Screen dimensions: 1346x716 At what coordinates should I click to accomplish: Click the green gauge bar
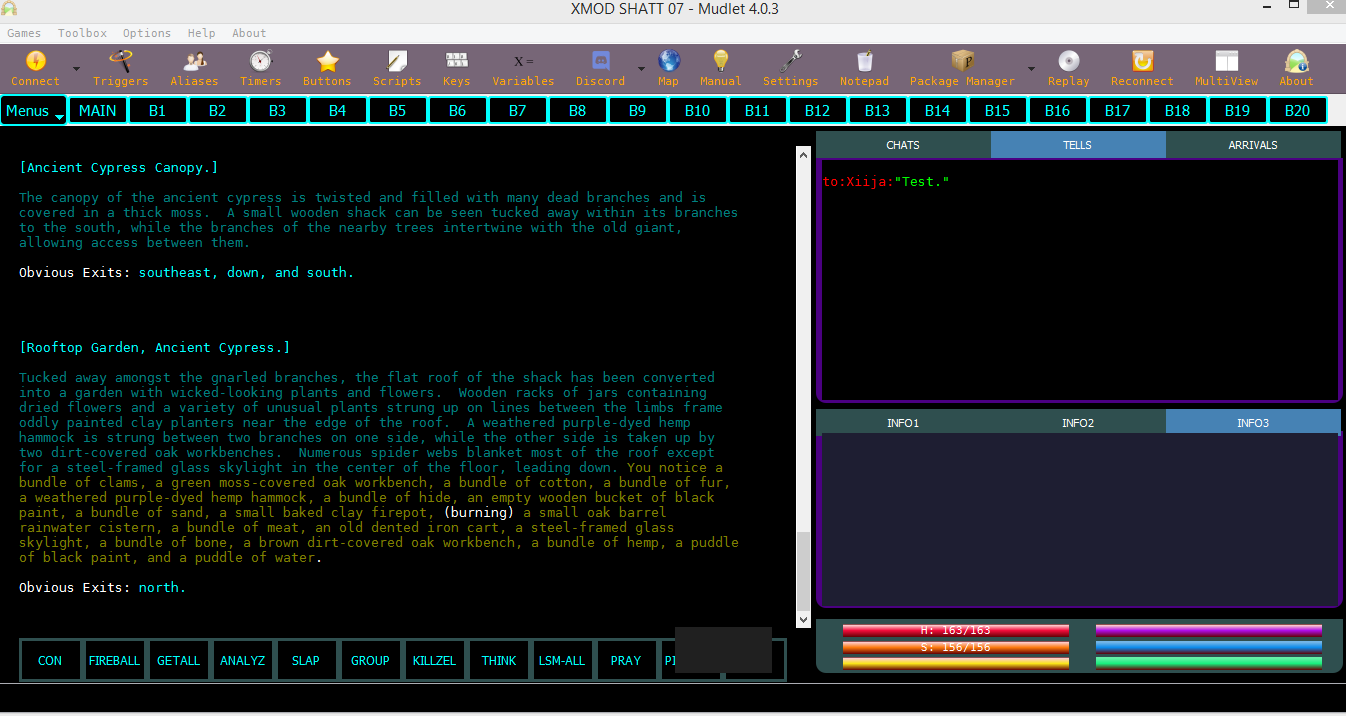tap(1209, 662)
